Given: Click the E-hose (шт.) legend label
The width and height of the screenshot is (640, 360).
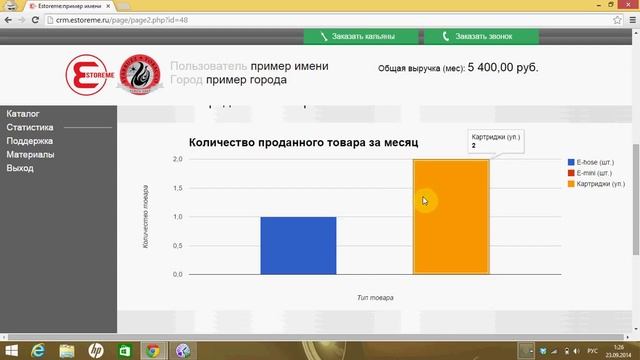Looking at the screenshot, I should (595, 162).
